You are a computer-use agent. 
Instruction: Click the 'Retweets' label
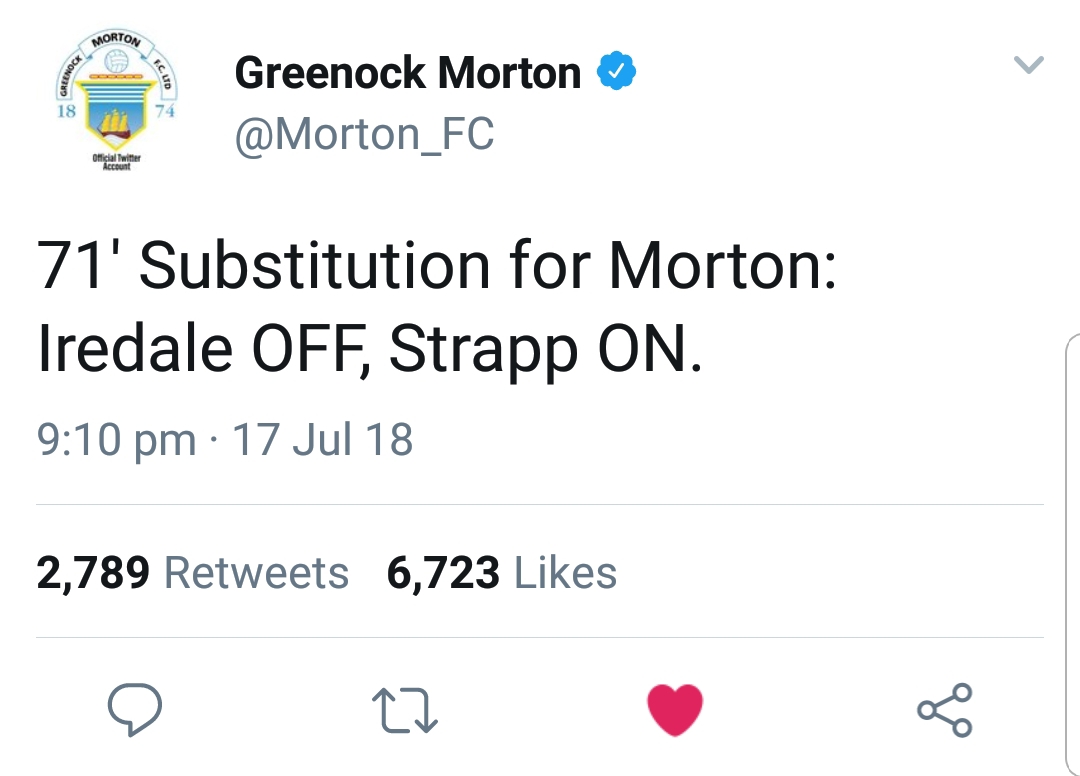[256, 573]
